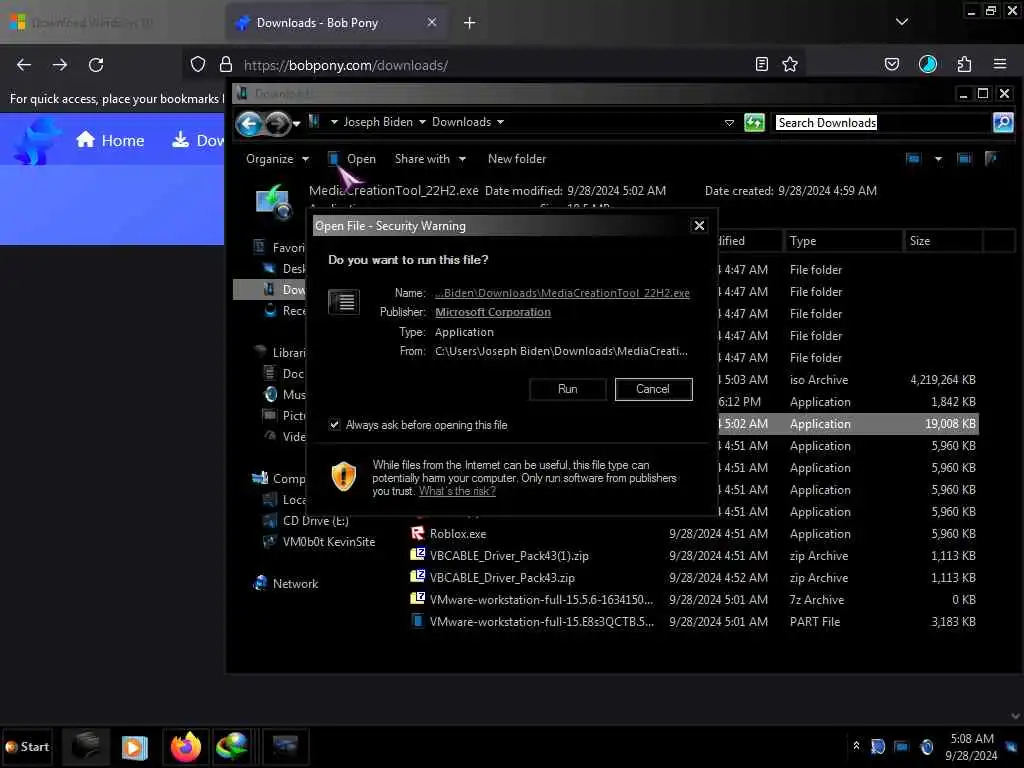
Task: Click the Cancel button
Action: click(x=653, y=389)
